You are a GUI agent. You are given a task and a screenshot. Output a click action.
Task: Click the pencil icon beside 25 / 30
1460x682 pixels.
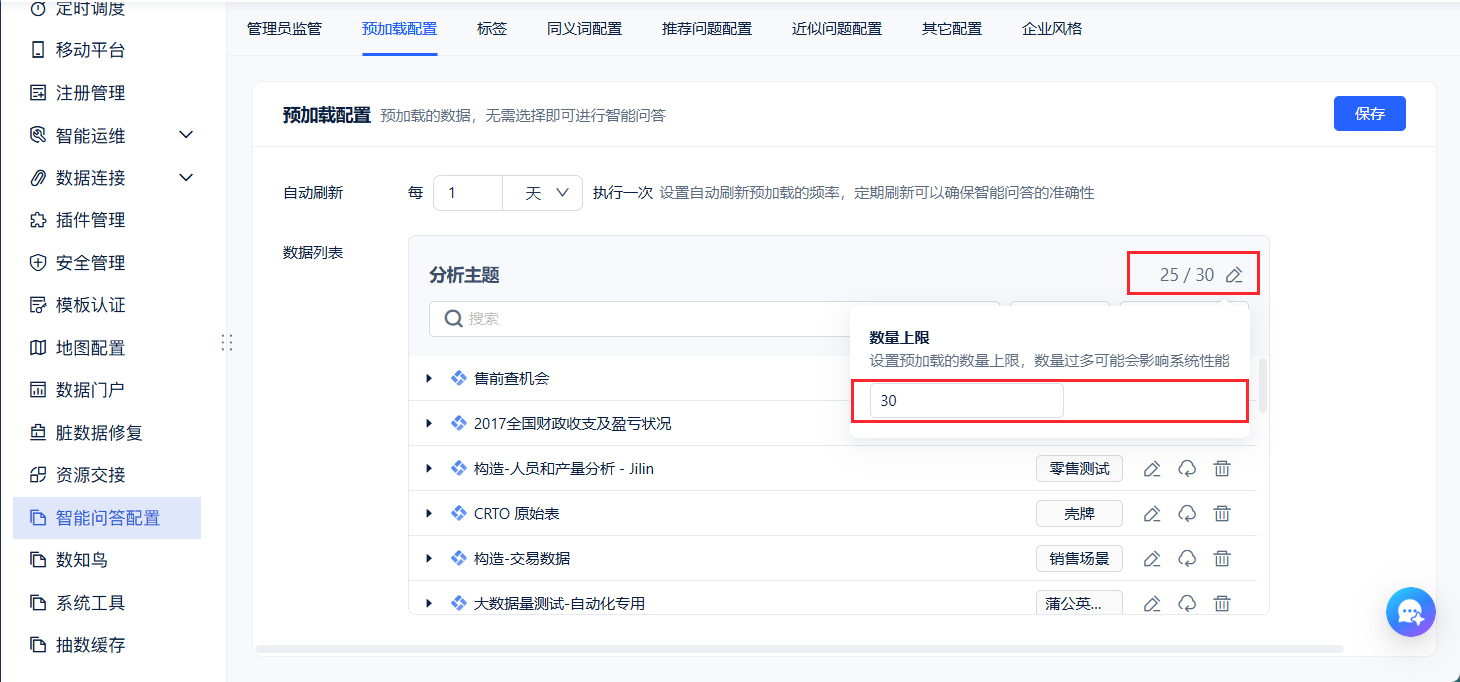click(x=1235, y=275)
